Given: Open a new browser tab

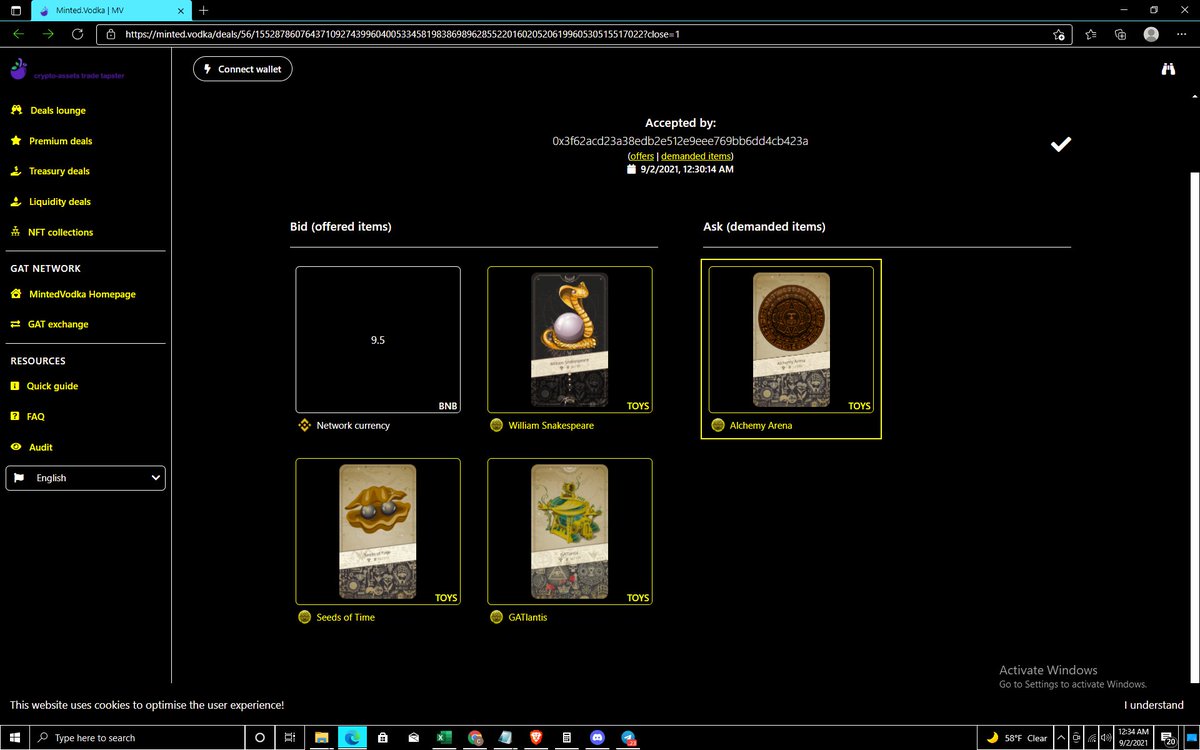Looking at the screenshot, I should click(x=203, y=10).
